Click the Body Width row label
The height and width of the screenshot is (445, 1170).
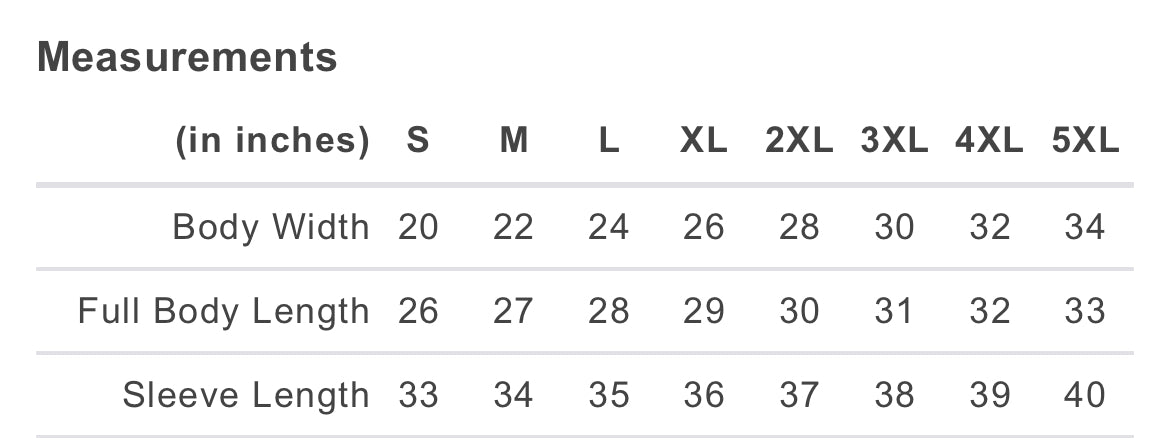pyautogui.click(x=271, y=227)
